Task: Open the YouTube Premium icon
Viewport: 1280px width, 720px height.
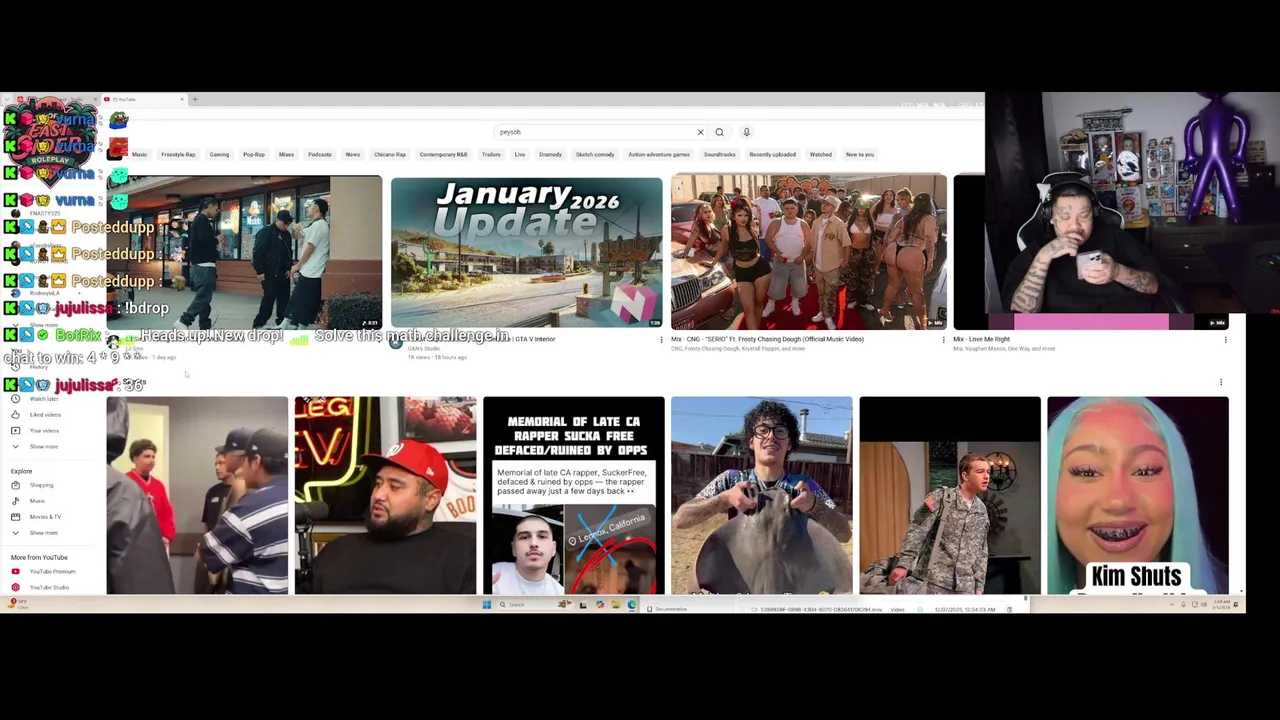Action: click(x=15, y=571)
